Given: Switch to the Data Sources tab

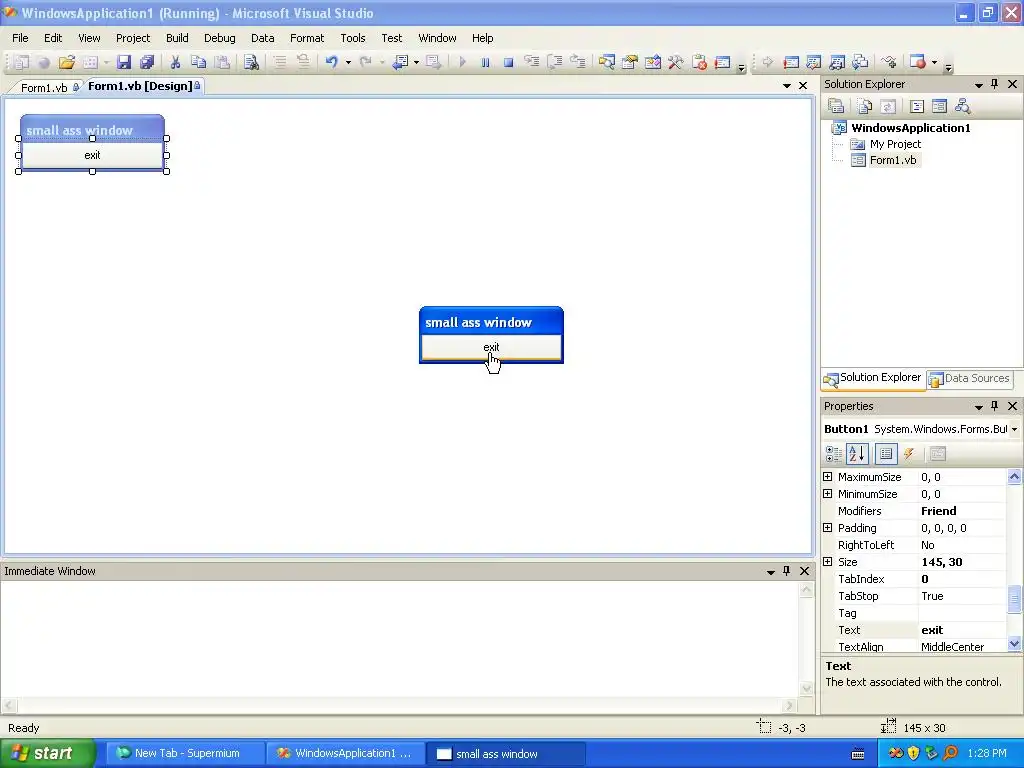Looking at the screenshot, I should pyautogui.click(x=970, y=378).
